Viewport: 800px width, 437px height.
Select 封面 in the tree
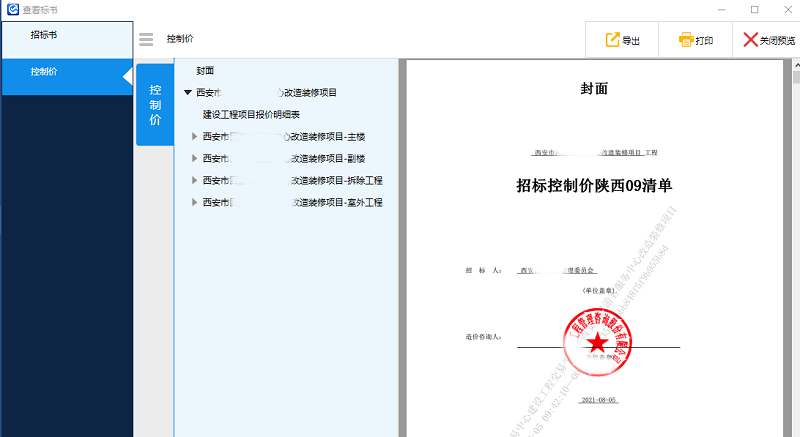(x=205, y=71)
